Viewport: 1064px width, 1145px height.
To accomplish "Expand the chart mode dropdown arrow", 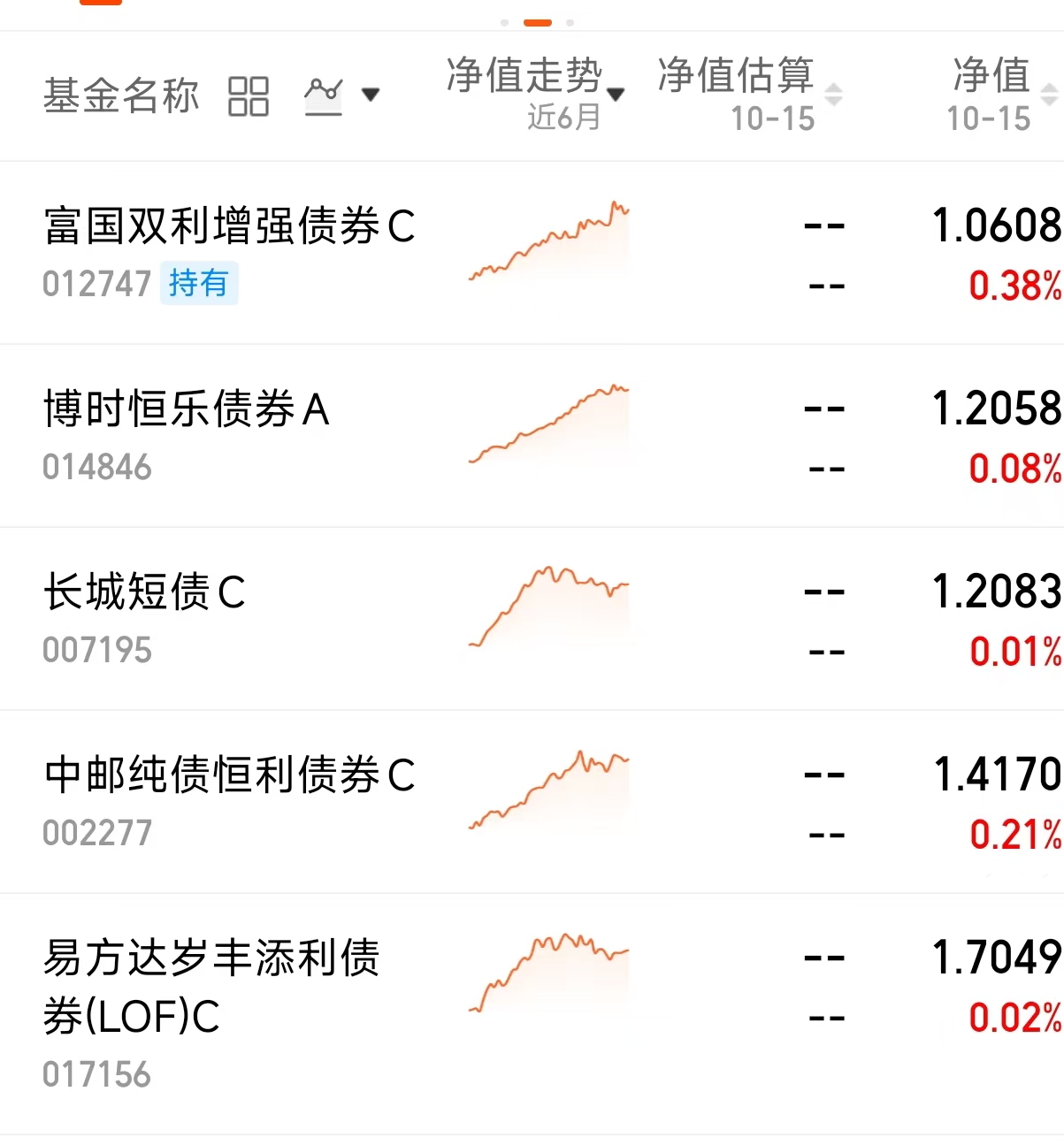I will [x=371, y=94].
